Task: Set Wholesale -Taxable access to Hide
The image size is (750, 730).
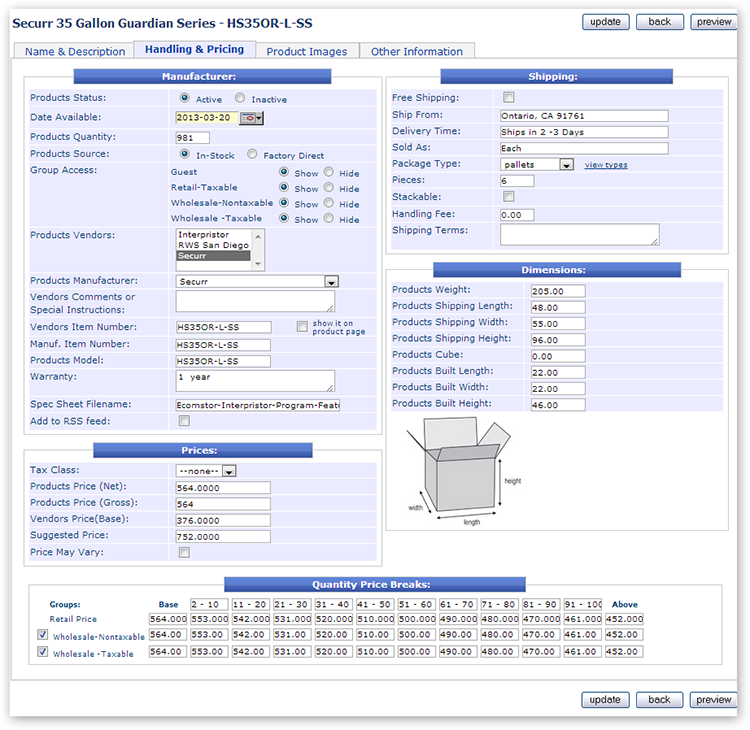Action: pyautogui.click(x=329, y=218)
